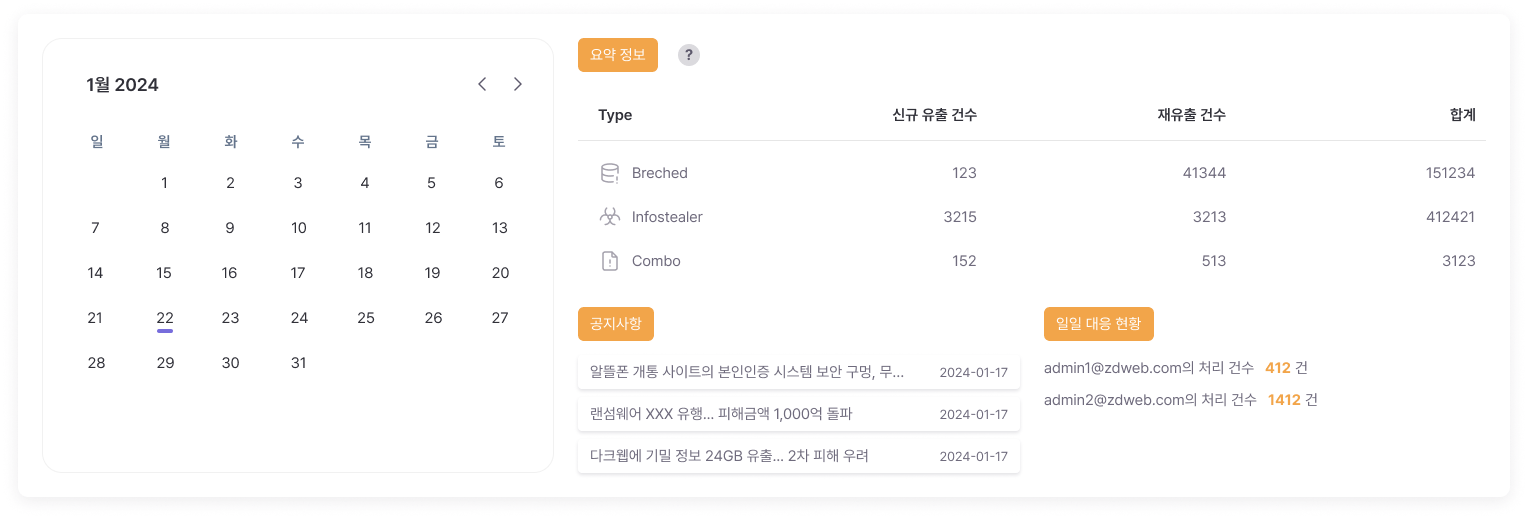The width and height of the screenshot is (1528, 519).
Task: Pick the 17th in the calendar
Action: tap(298, 273)
